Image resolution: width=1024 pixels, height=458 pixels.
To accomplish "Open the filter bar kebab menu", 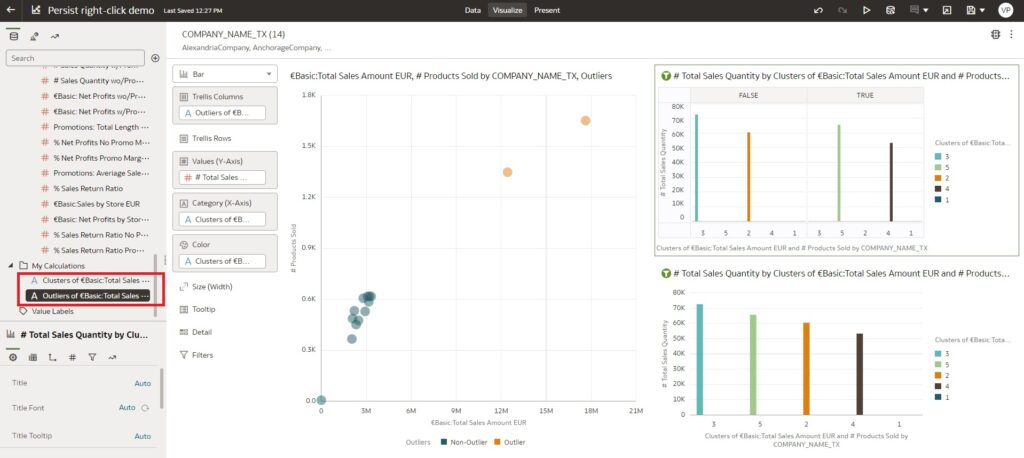I will point(1011,35).
